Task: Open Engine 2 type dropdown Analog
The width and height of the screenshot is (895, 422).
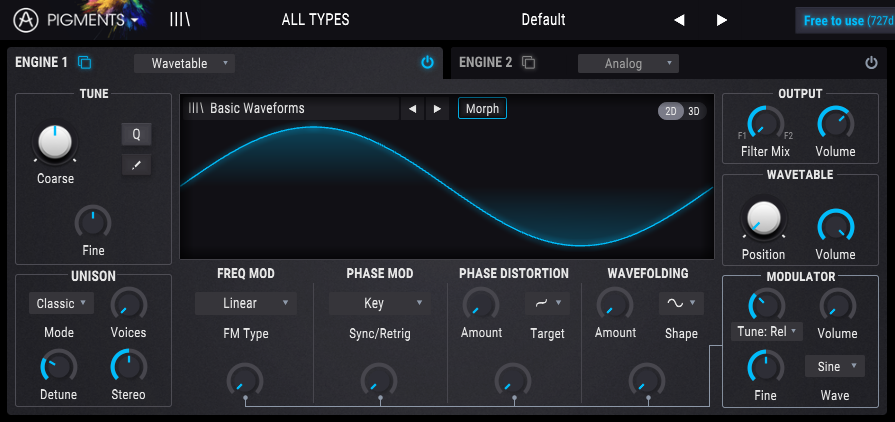Action: 628,63
